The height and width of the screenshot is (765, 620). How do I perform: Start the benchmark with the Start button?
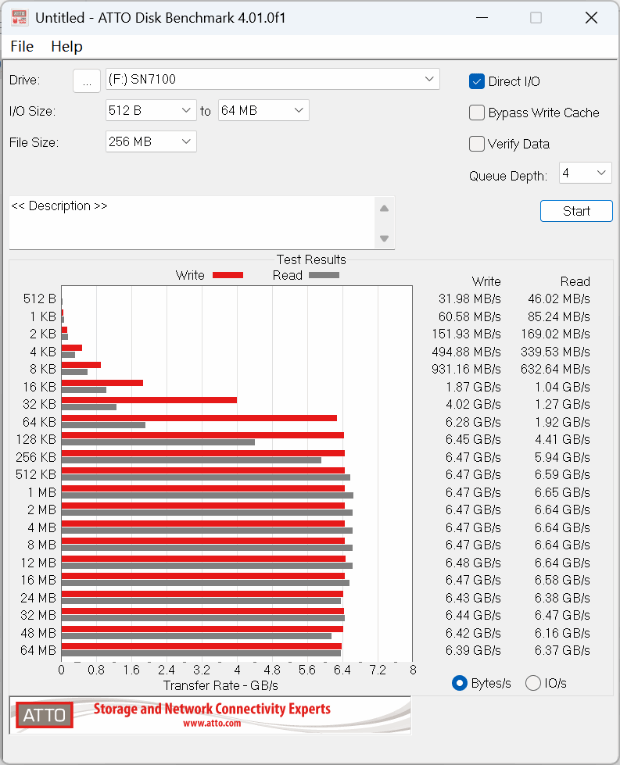pyautogui.click(x=576, y=211)
